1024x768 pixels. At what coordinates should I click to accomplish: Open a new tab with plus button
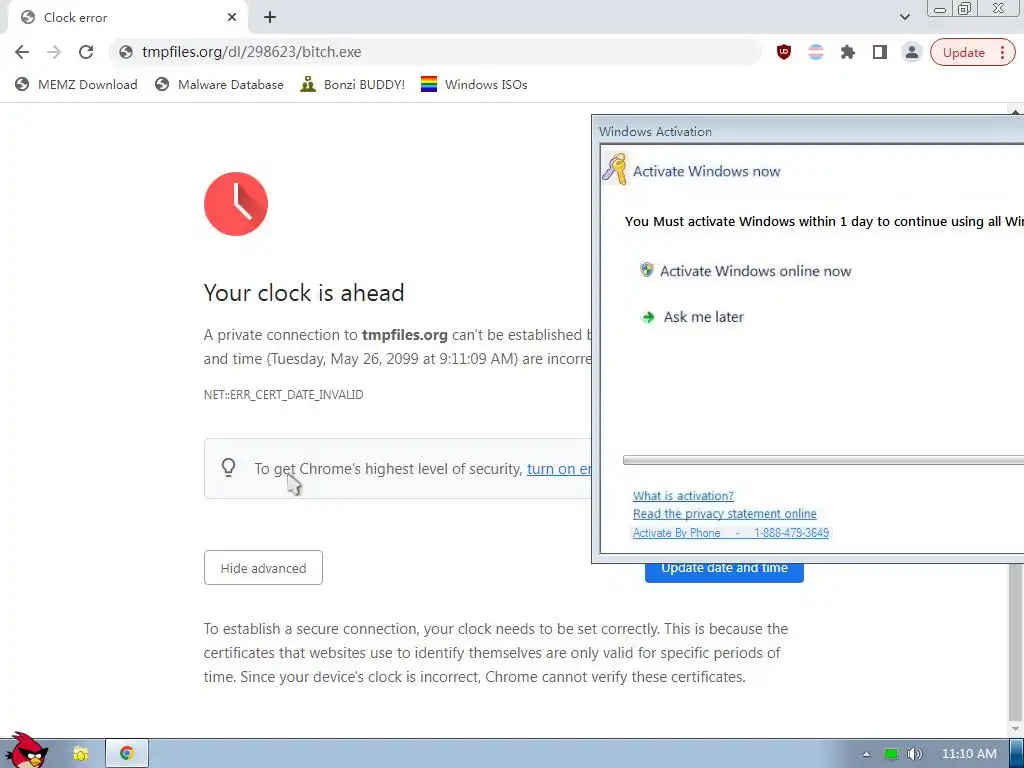[270, 18]
